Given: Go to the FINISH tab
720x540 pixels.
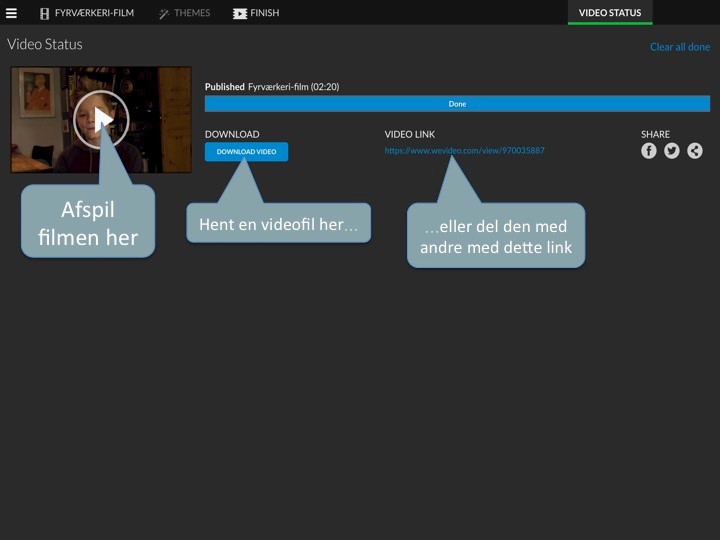Looking at the screenshot, I should point(256,13).
